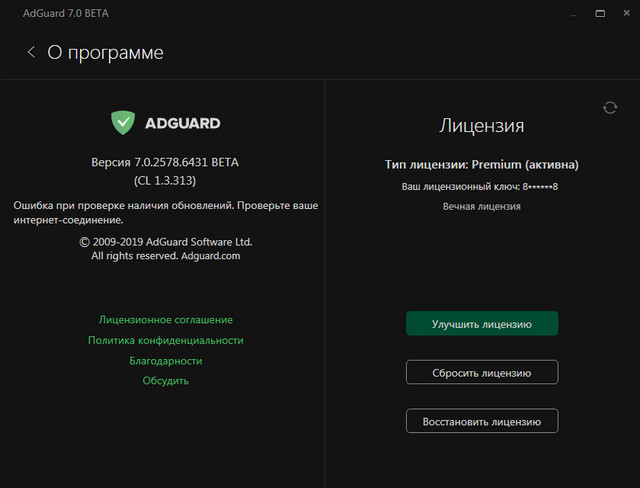The image size is (640, 488).
Task: Click the green AdGuard shield logo
Action: 123,123
